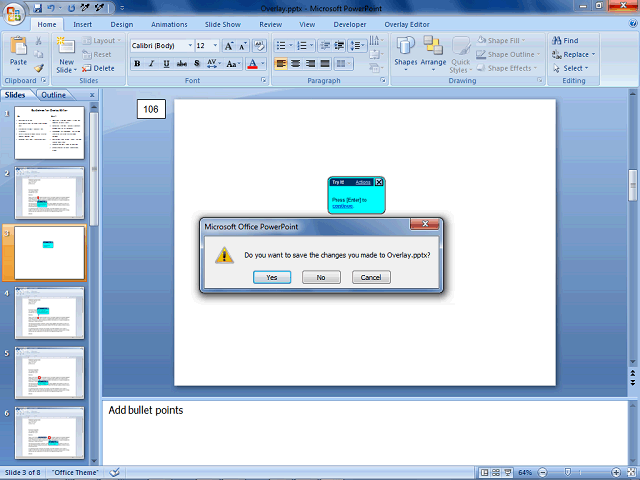Click Yes to save changes
This screenshot has height=480, width=640.
coord(272,277)
